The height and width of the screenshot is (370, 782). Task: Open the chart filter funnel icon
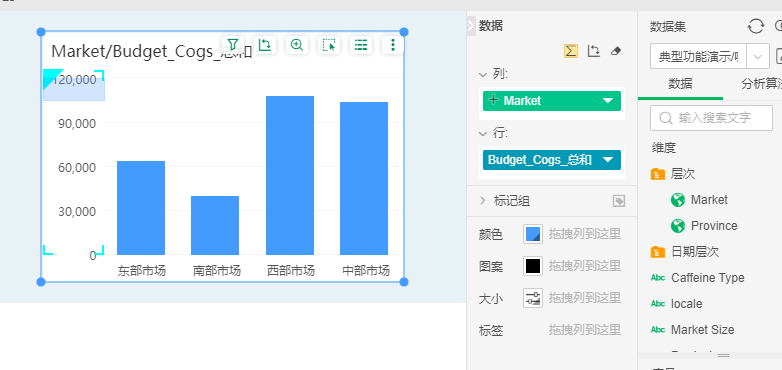[x=232, y=45]
